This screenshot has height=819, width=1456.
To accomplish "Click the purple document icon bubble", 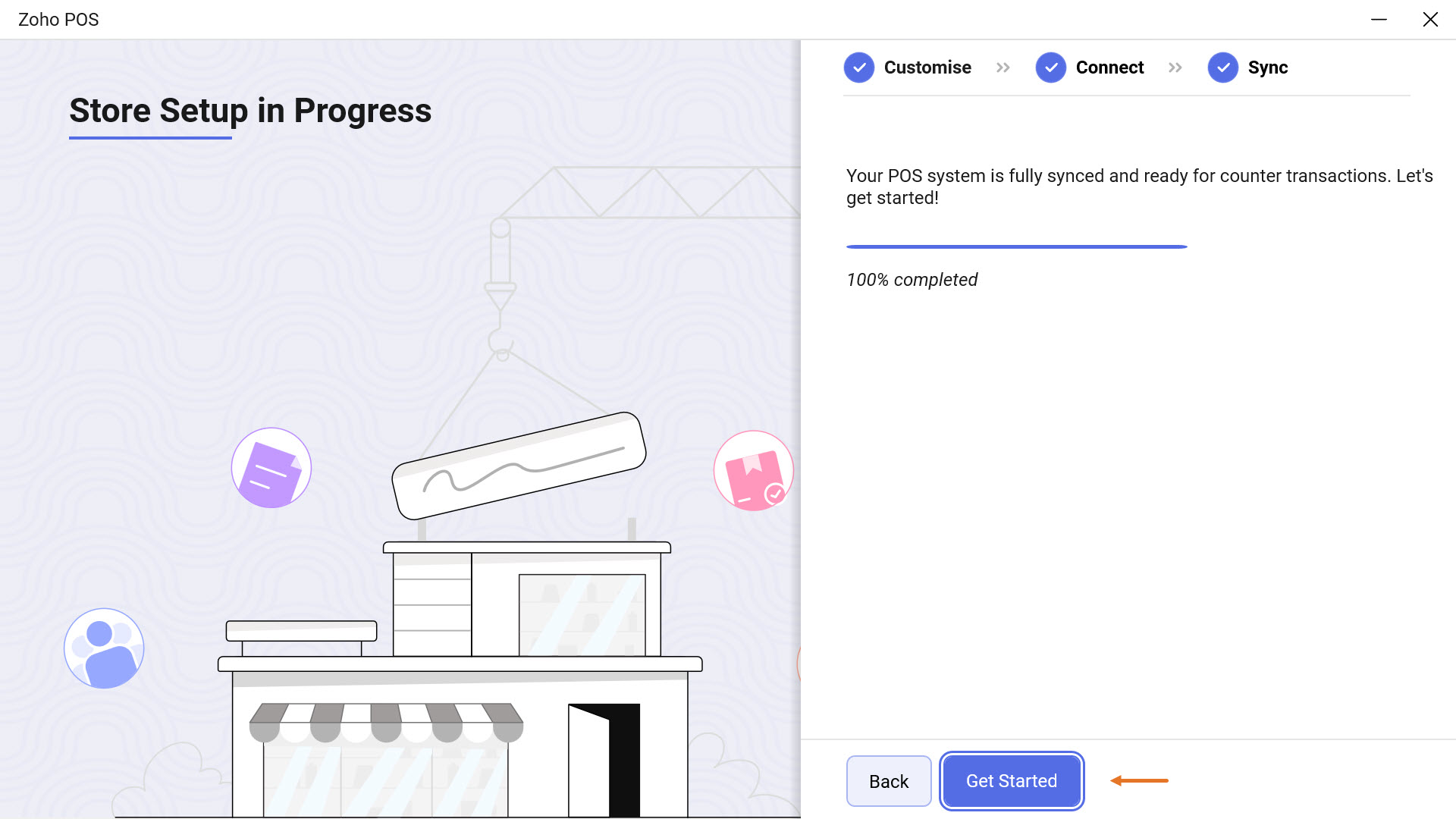I will pyautogui.click(x=271, y=468).
